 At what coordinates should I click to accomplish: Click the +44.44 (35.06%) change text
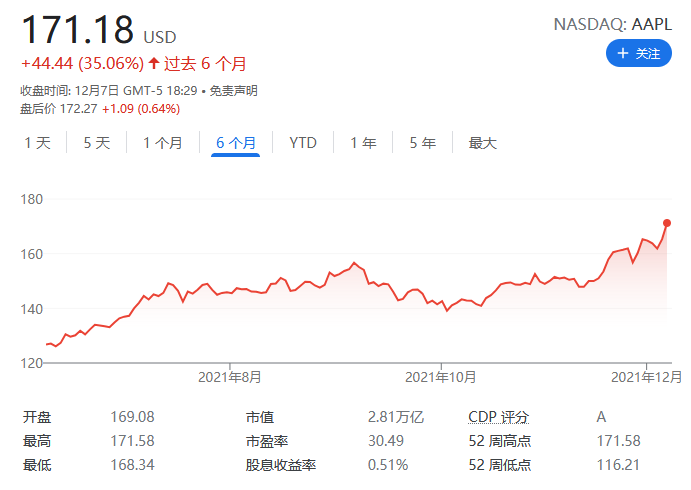point(82,63)
